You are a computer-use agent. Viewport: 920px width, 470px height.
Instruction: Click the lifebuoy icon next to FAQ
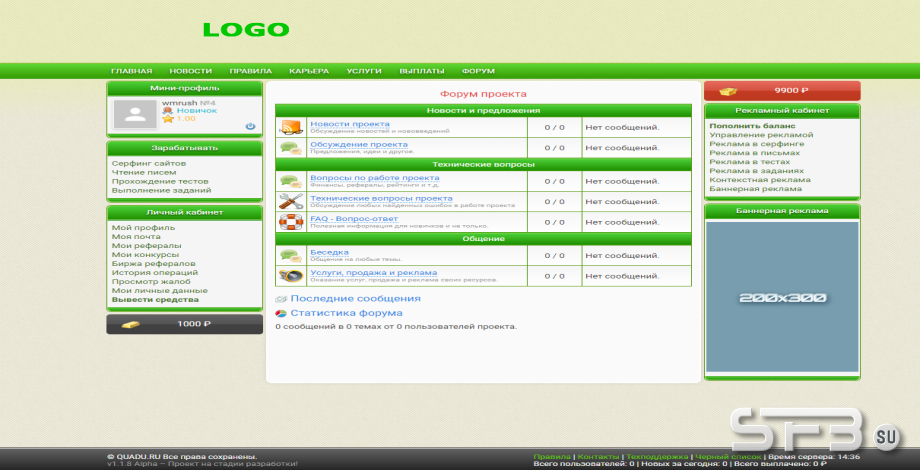291,222
